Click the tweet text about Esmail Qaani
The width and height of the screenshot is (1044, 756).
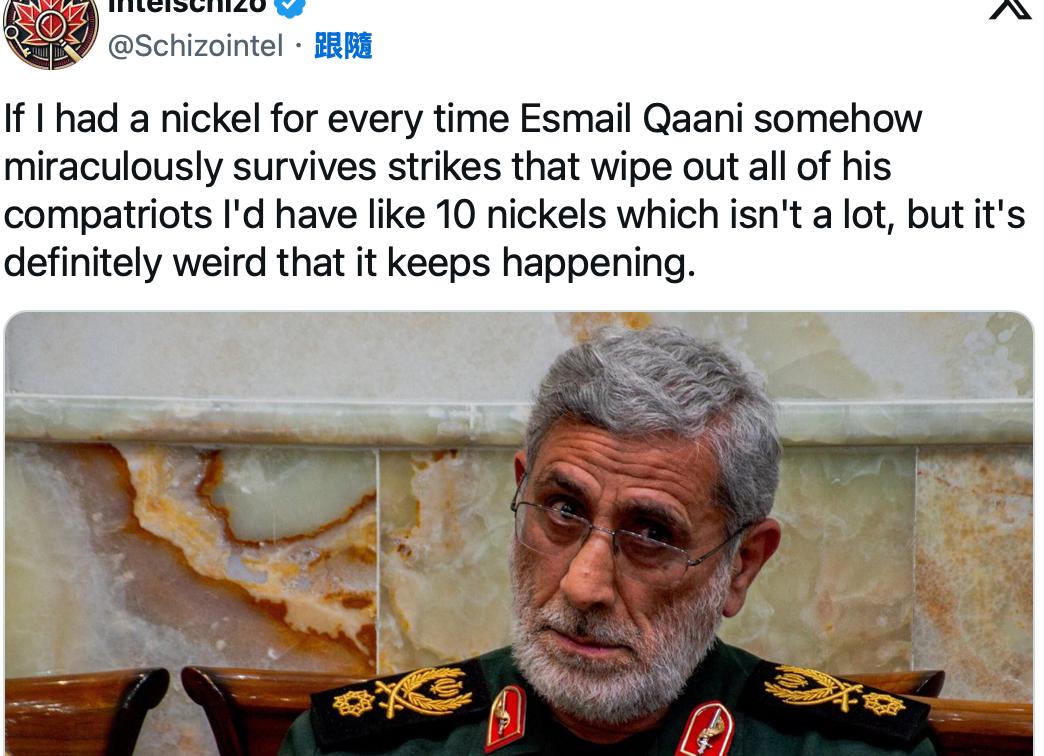(x=514, y=190)
